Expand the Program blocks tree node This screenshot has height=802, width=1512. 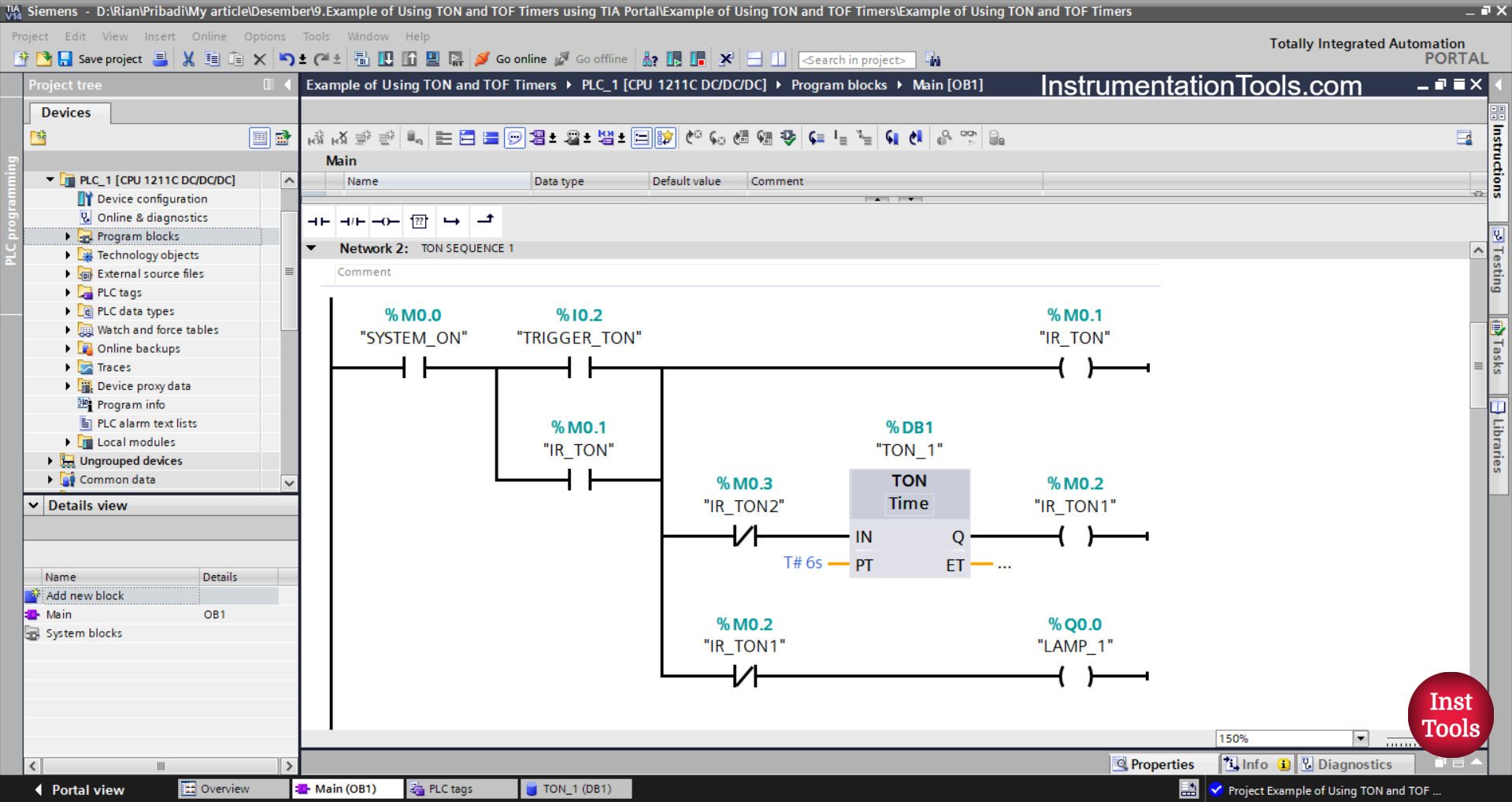(67, 236)
